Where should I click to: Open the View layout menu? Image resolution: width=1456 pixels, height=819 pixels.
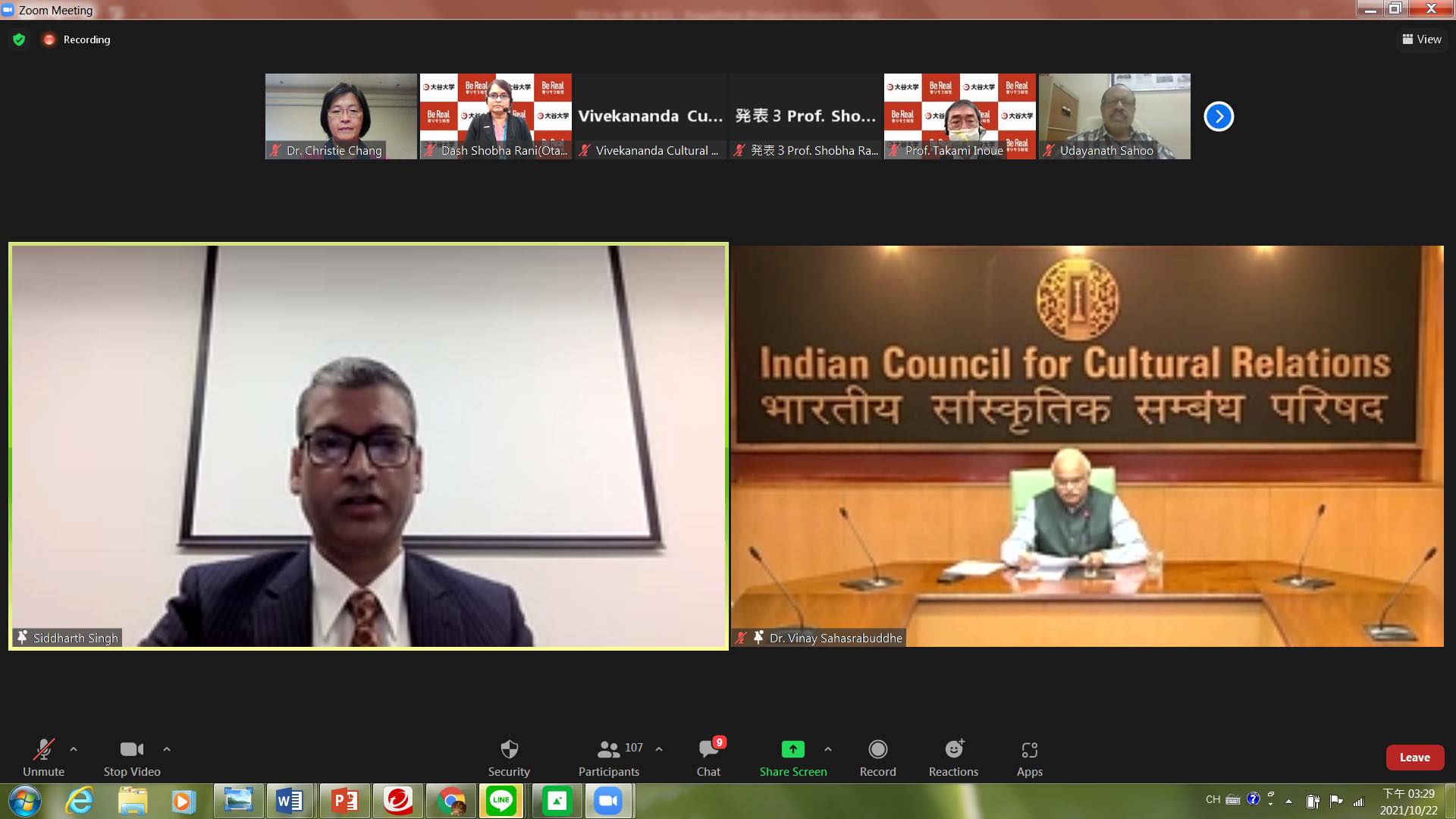1422,39
